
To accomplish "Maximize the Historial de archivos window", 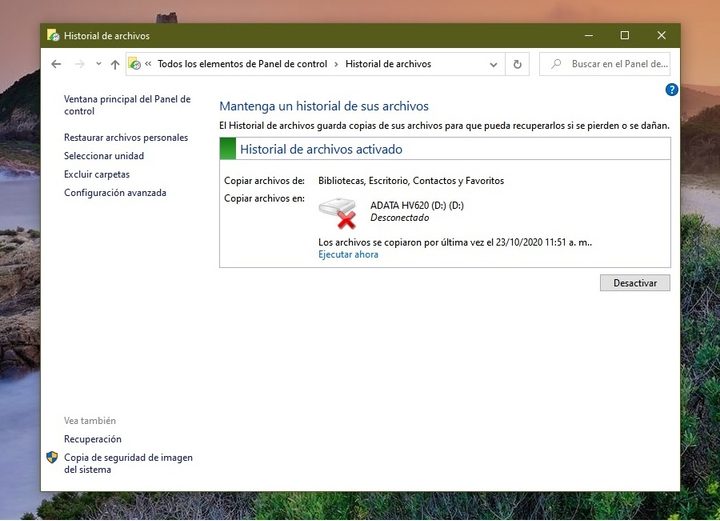I will (625, 35).
